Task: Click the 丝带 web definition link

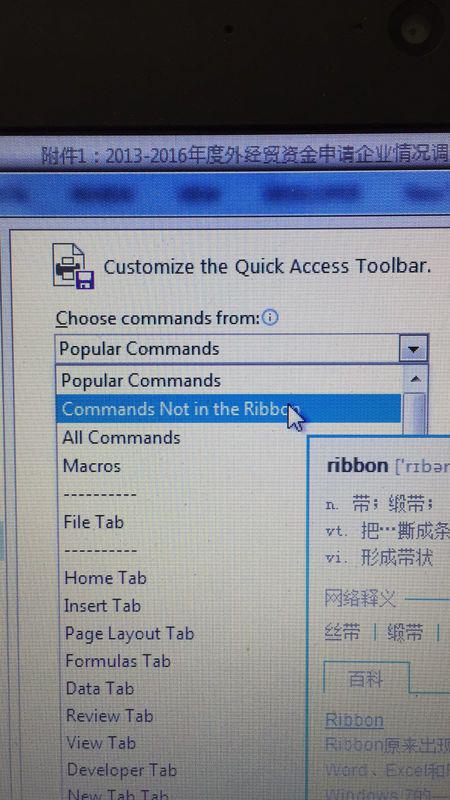Action: point(342,633)
